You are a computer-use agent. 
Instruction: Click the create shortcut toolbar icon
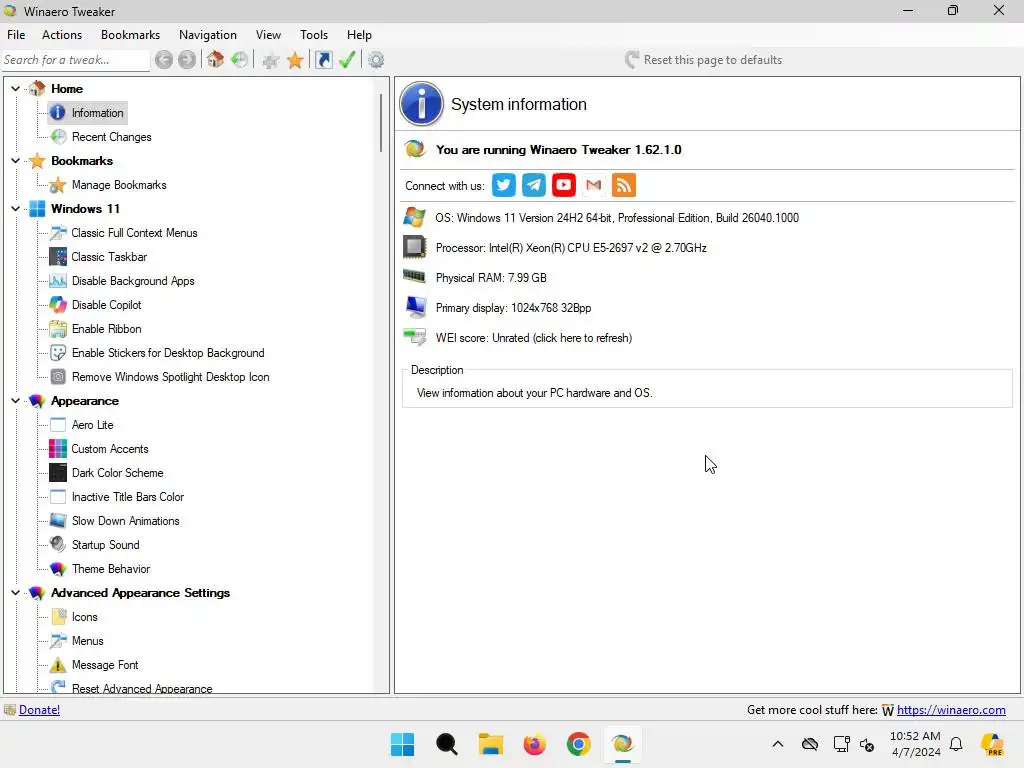click(x=323, y=60)
